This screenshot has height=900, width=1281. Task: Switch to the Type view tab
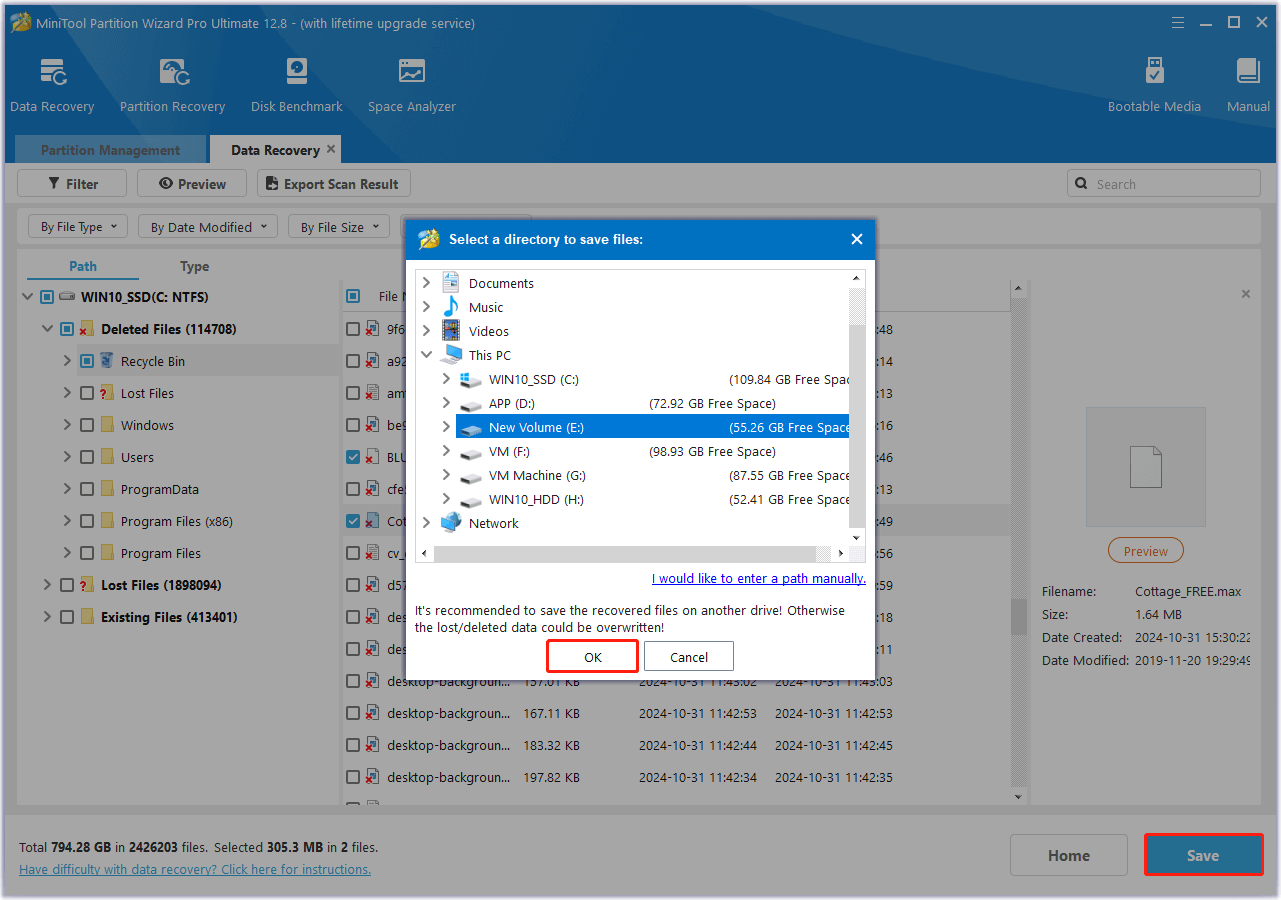(195, 266)
